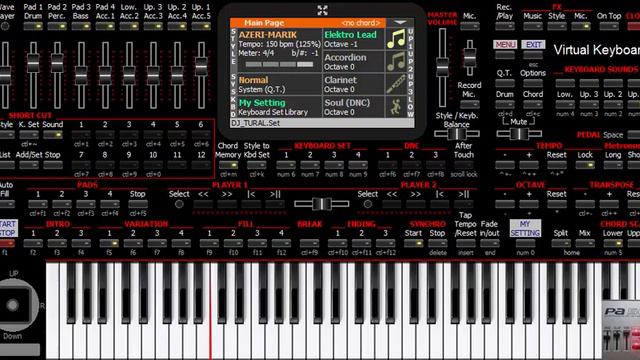Viewport: 640px width, 360px height.
Task: Click Keyboard Set button 4
Action: click(358, 165)
